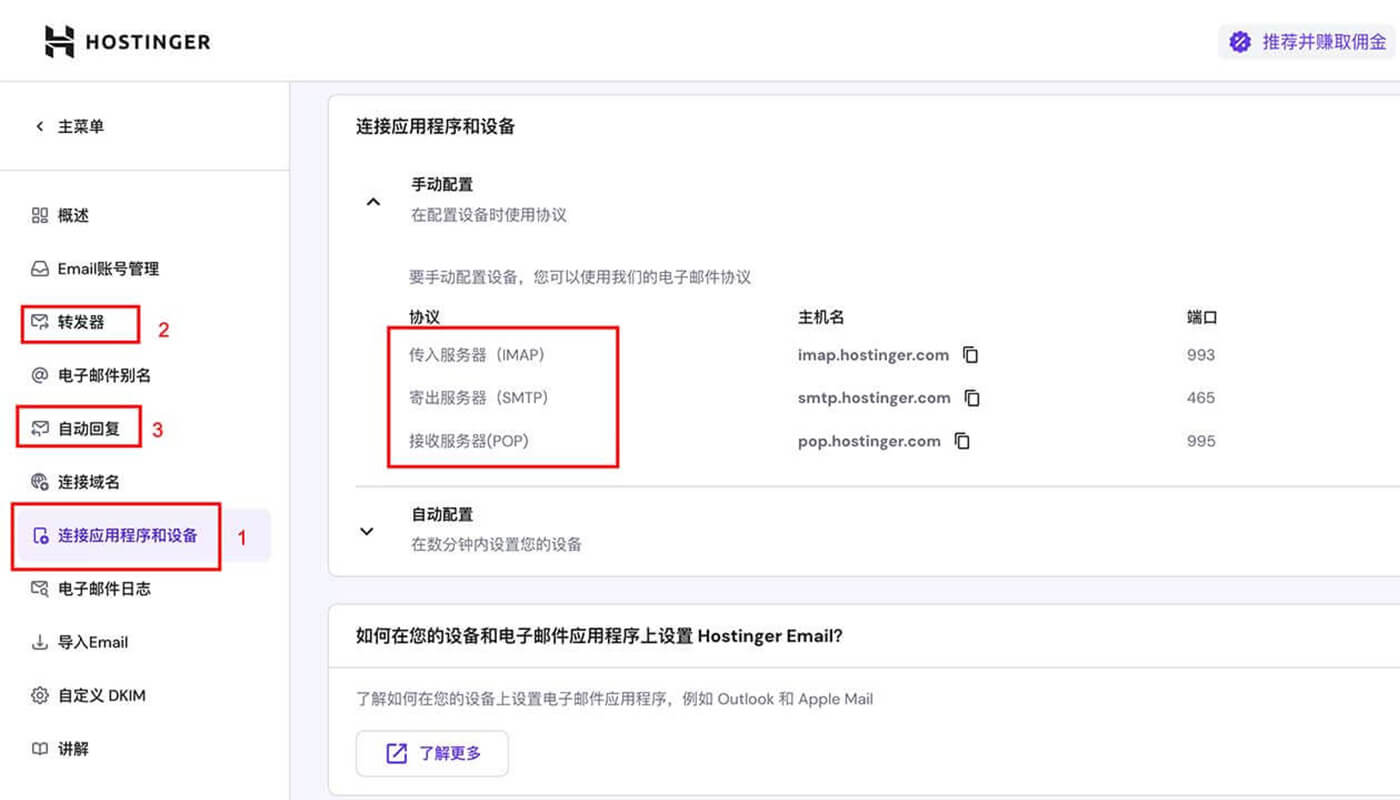
Task: Click hostname text smtp.hostinger.com
Action: (874, 398)
